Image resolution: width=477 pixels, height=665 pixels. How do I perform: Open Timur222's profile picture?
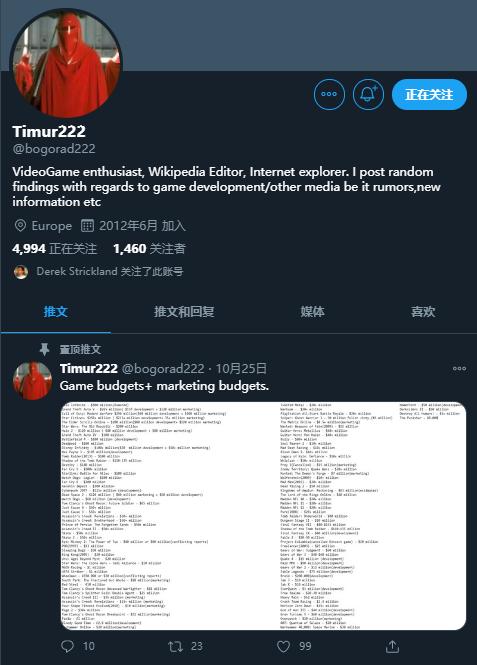pyautogui.click(x=66, y=64)
